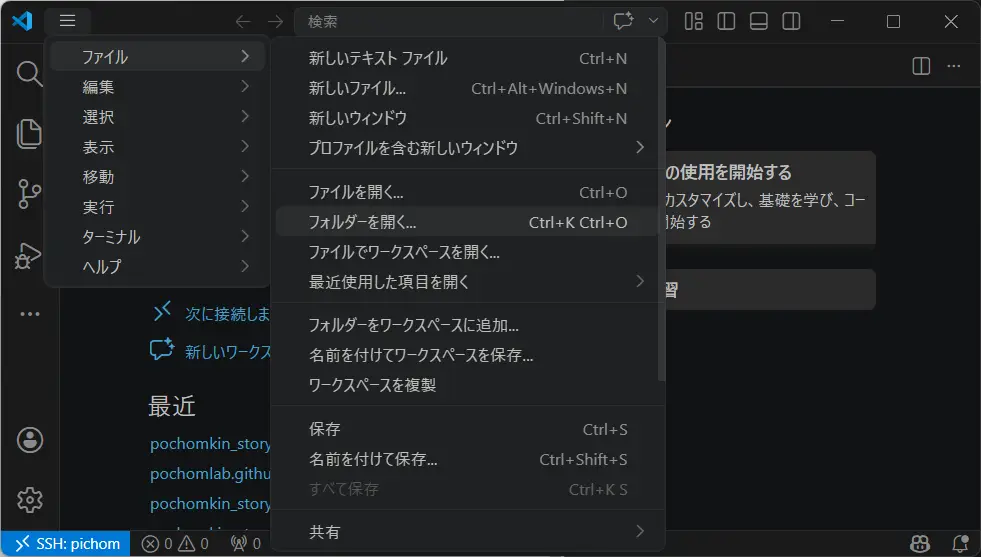981x557 pixels.
Task: Open Copilot status icon in status bar
Action: [920, 543]
